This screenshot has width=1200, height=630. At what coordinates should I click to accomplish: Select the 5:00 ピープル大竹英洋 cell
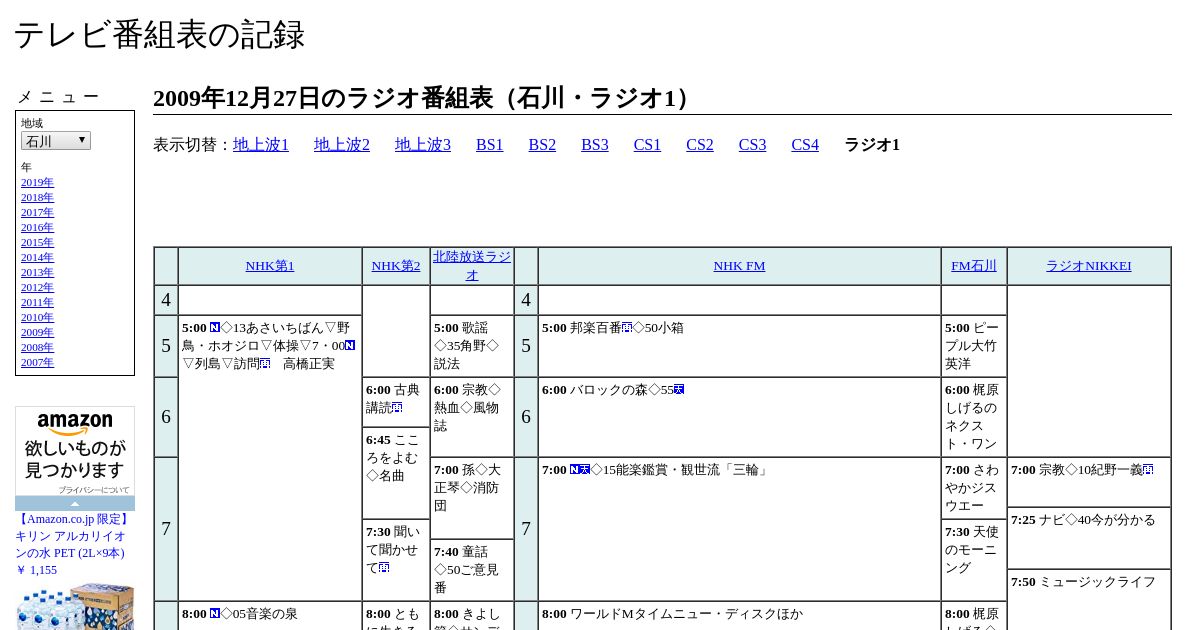click(974, 346)
